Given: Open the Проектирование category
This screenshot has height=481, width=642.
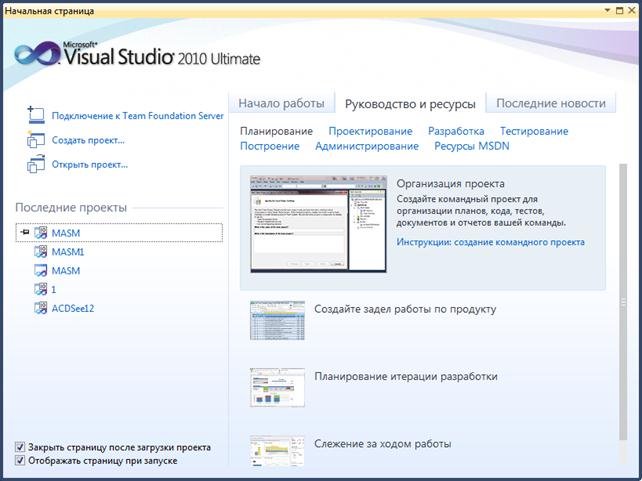Looking at the screenshot, I should point(370,131).
